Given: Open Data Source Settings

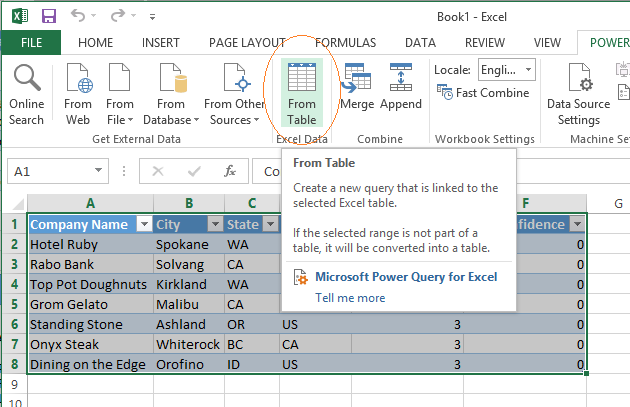Looking at the screenshot, I should click(579, 94).
